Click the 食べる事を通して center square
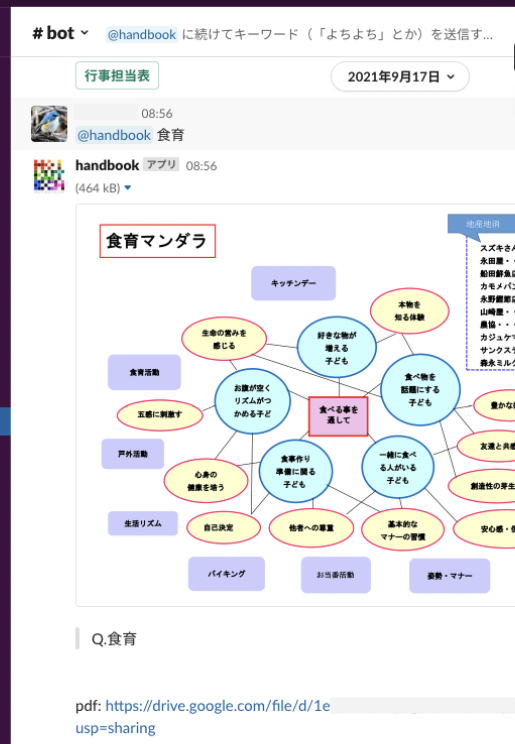This screenshot has height=744, width=515. 338,417
